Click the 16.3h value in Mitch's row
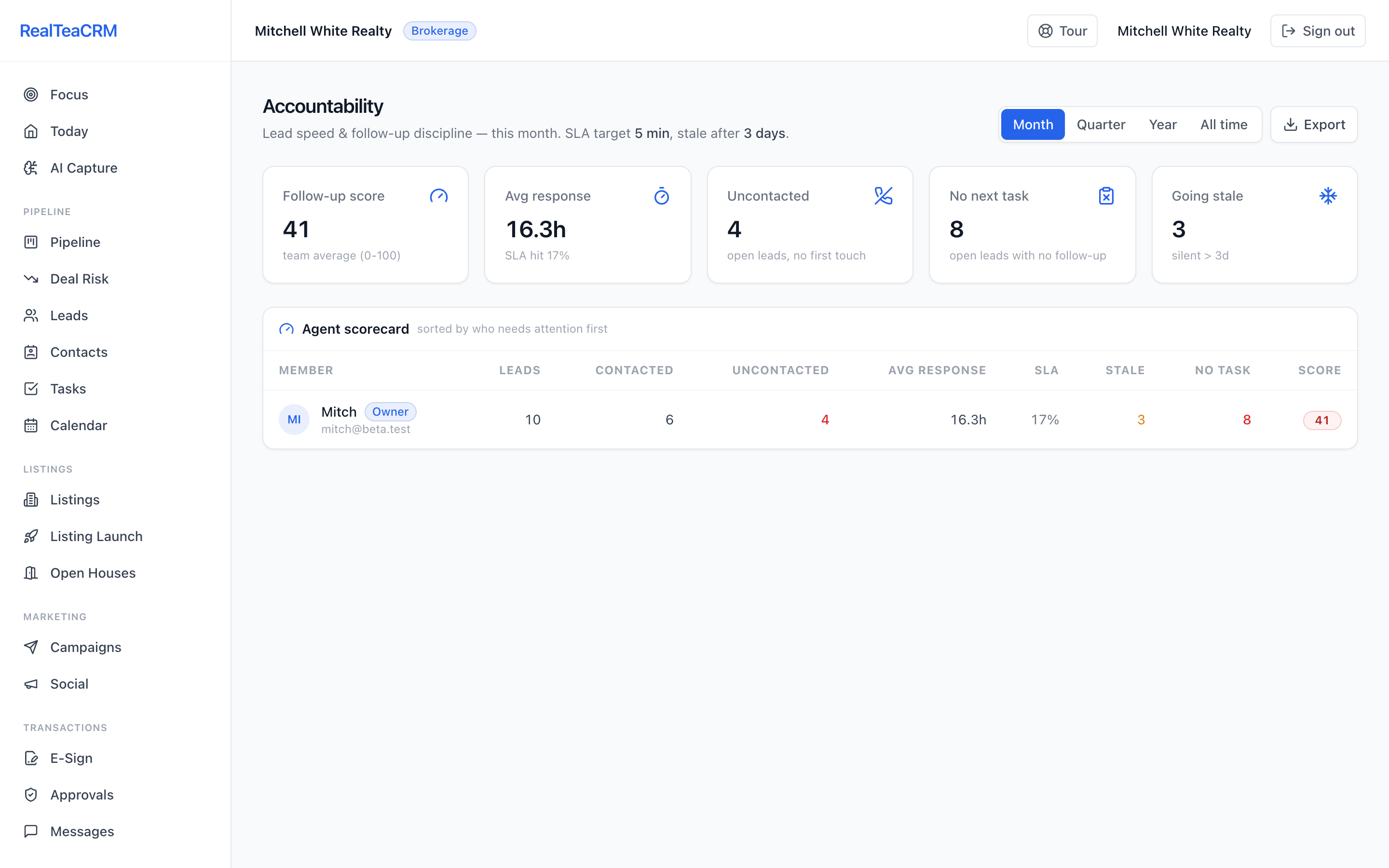Screen dimensions: 1389x868 pyautogui.click(x=968, y=420)
